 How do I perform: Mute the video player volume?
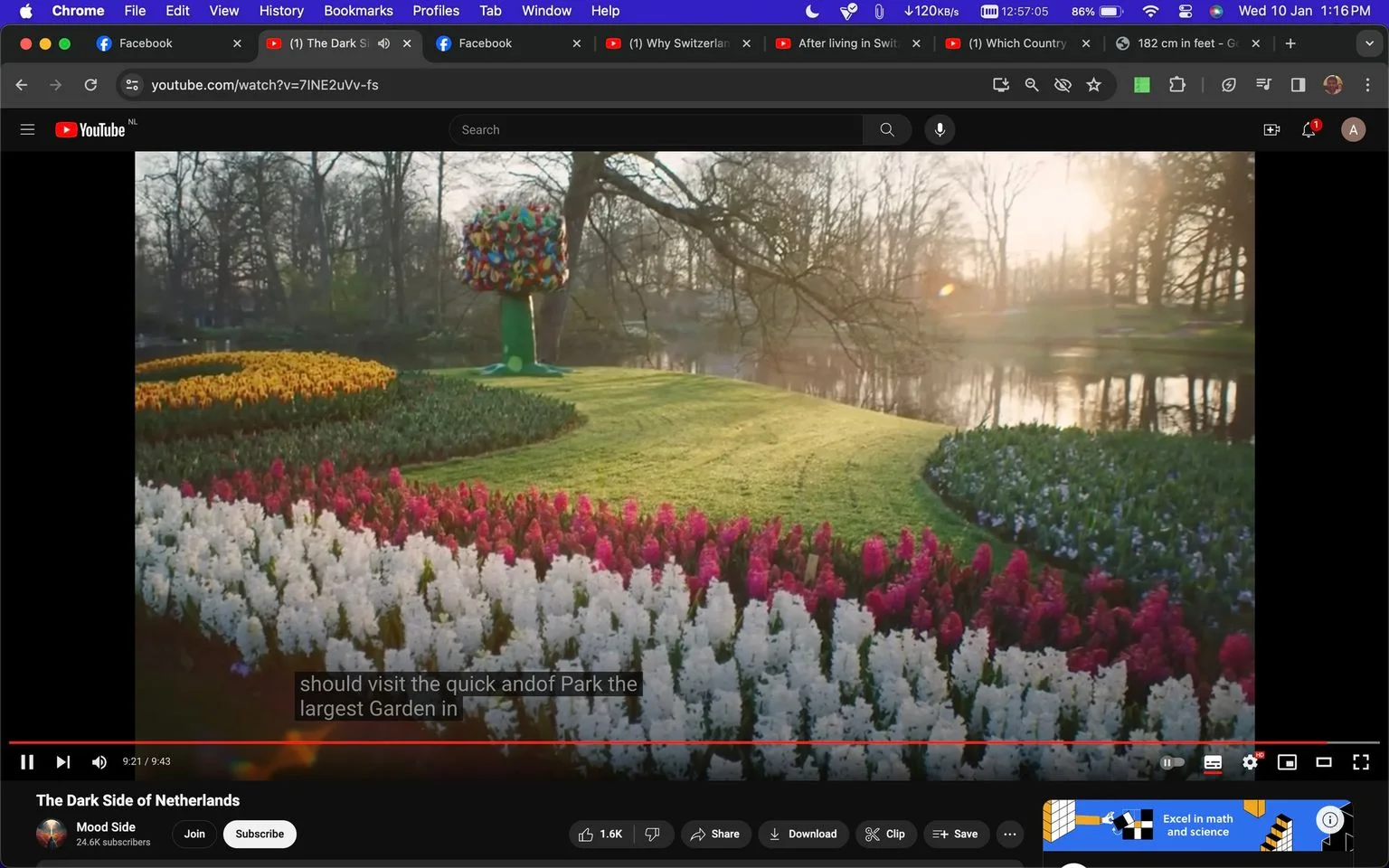99,761
